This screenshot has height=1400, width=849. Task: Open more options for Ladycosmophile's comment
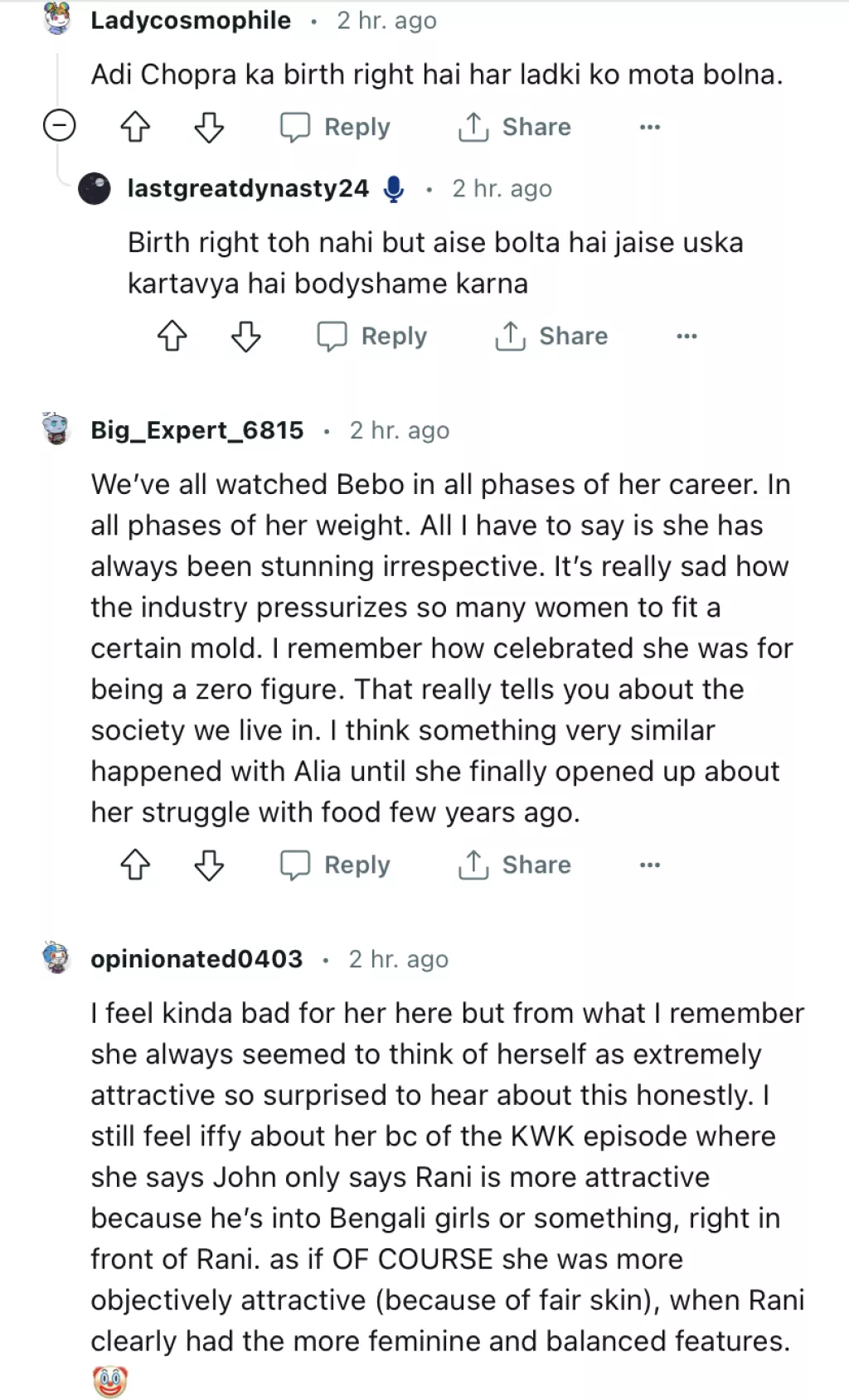point(650,128)
